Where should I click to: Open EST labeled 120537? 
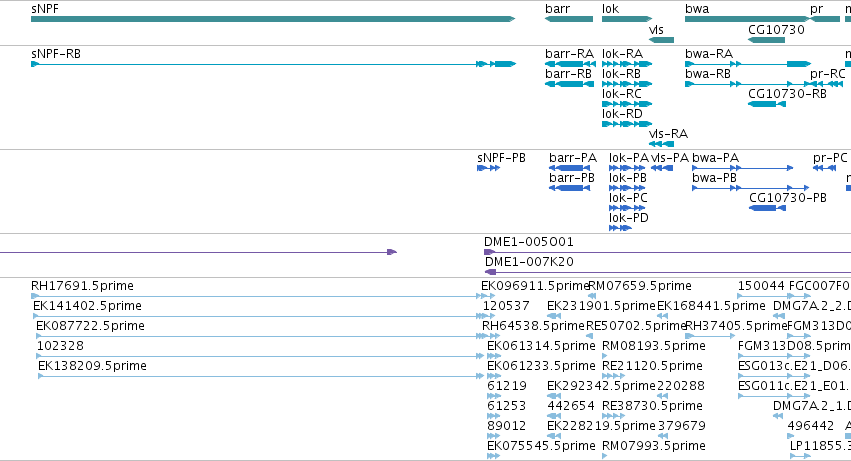(506, 306)
